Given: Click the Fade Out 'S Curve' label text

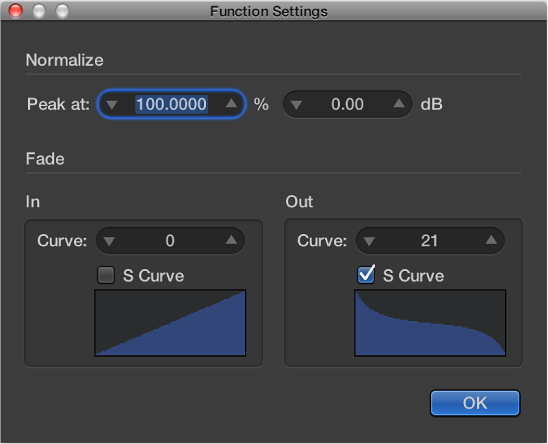Looking at the screenshot, I should pos(413,276).
